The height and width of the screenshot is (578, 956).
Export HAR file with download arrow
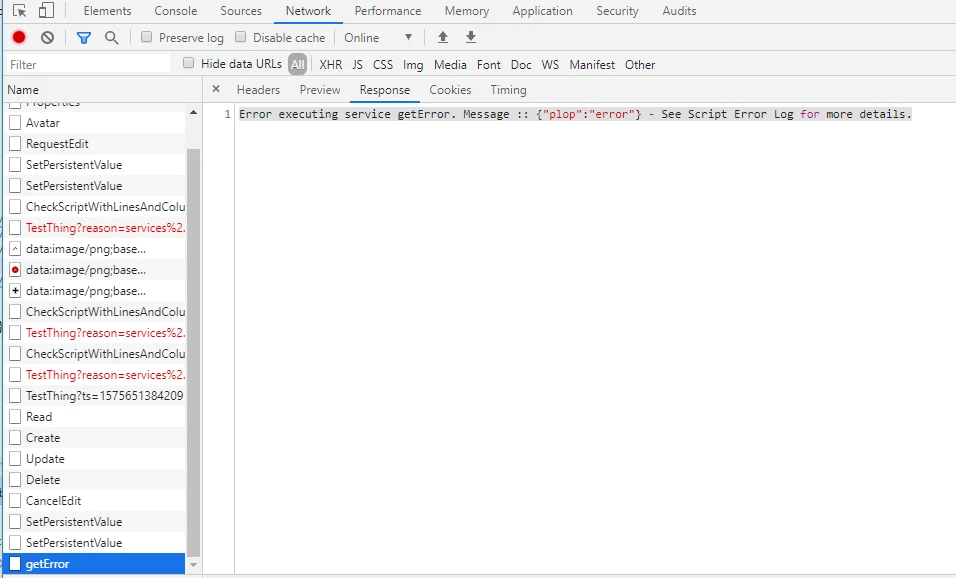[x=471, y=37]
